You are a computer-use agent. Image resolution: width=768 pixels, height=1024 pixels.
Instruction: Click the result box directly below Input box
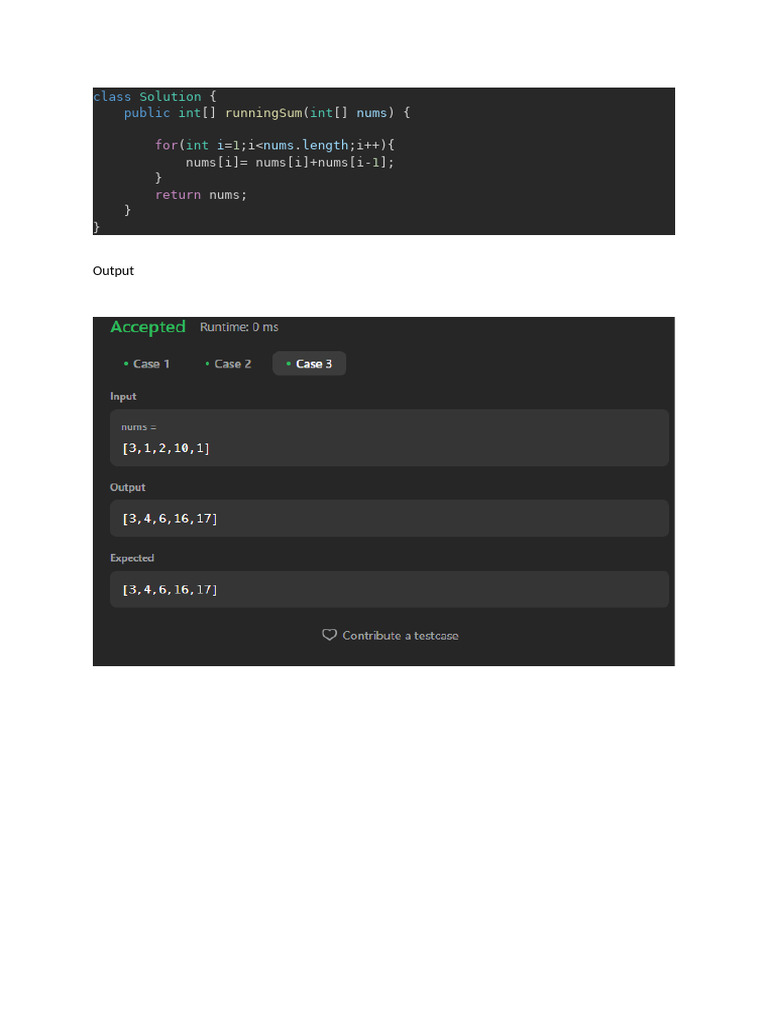389,518
